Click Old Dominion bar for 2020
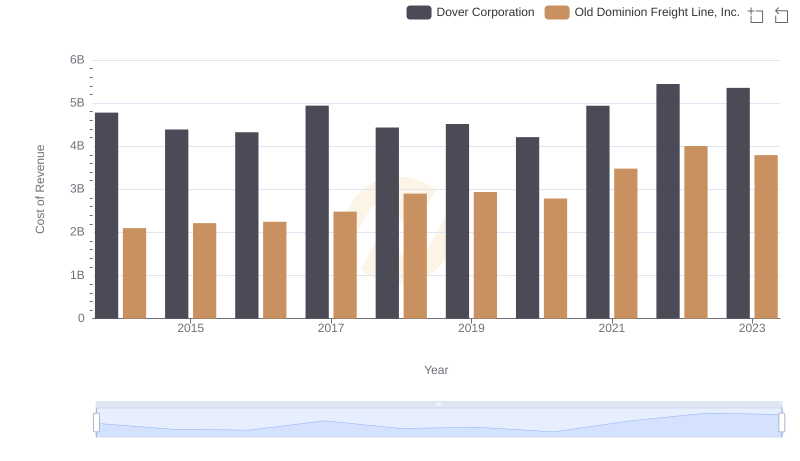The height and width of the screenshot is (461, 800). (x=556, y=259)
